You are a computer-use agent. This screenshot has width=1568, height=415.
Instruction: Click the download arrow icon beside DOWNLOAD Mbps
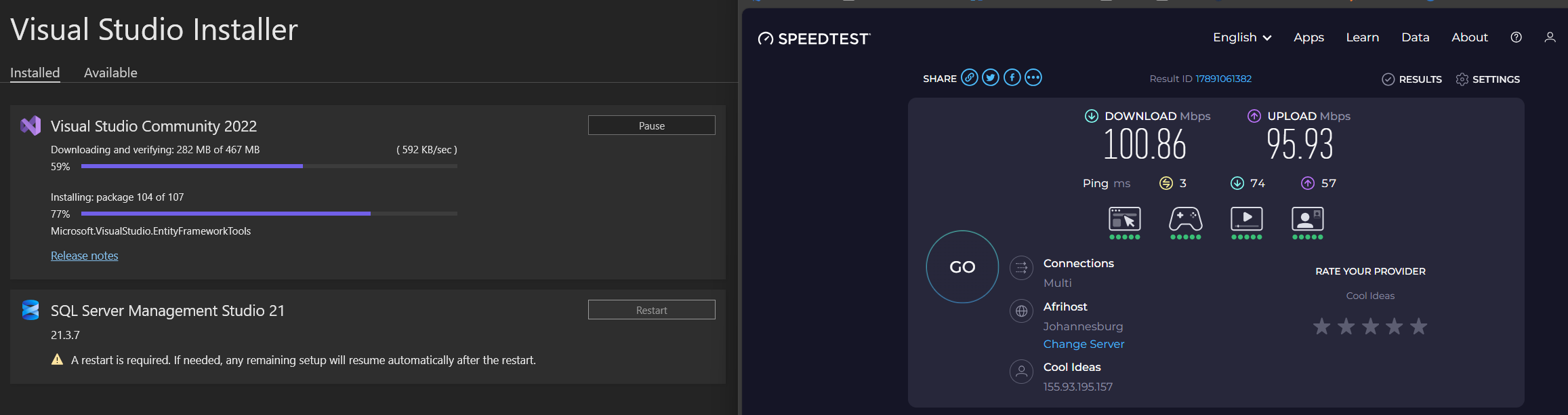(x=1092, y=116)
